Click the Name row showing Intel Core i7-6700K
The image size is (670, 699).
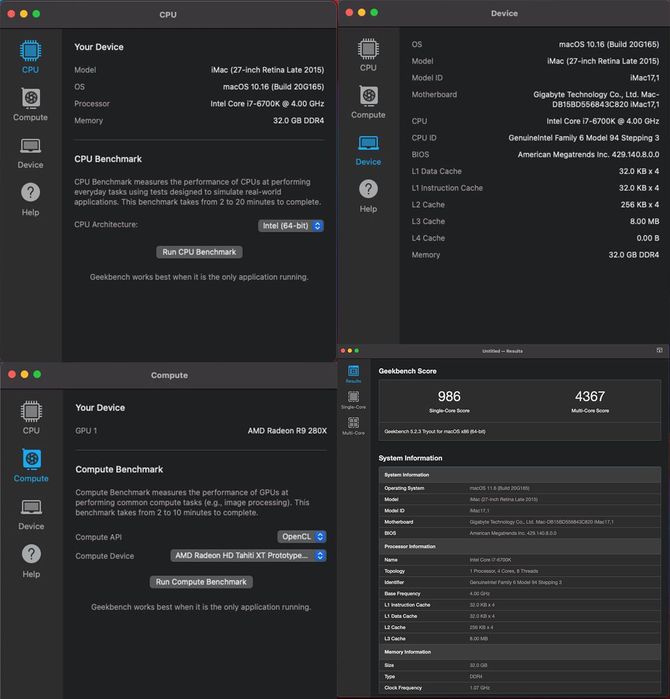coord(520,560)
